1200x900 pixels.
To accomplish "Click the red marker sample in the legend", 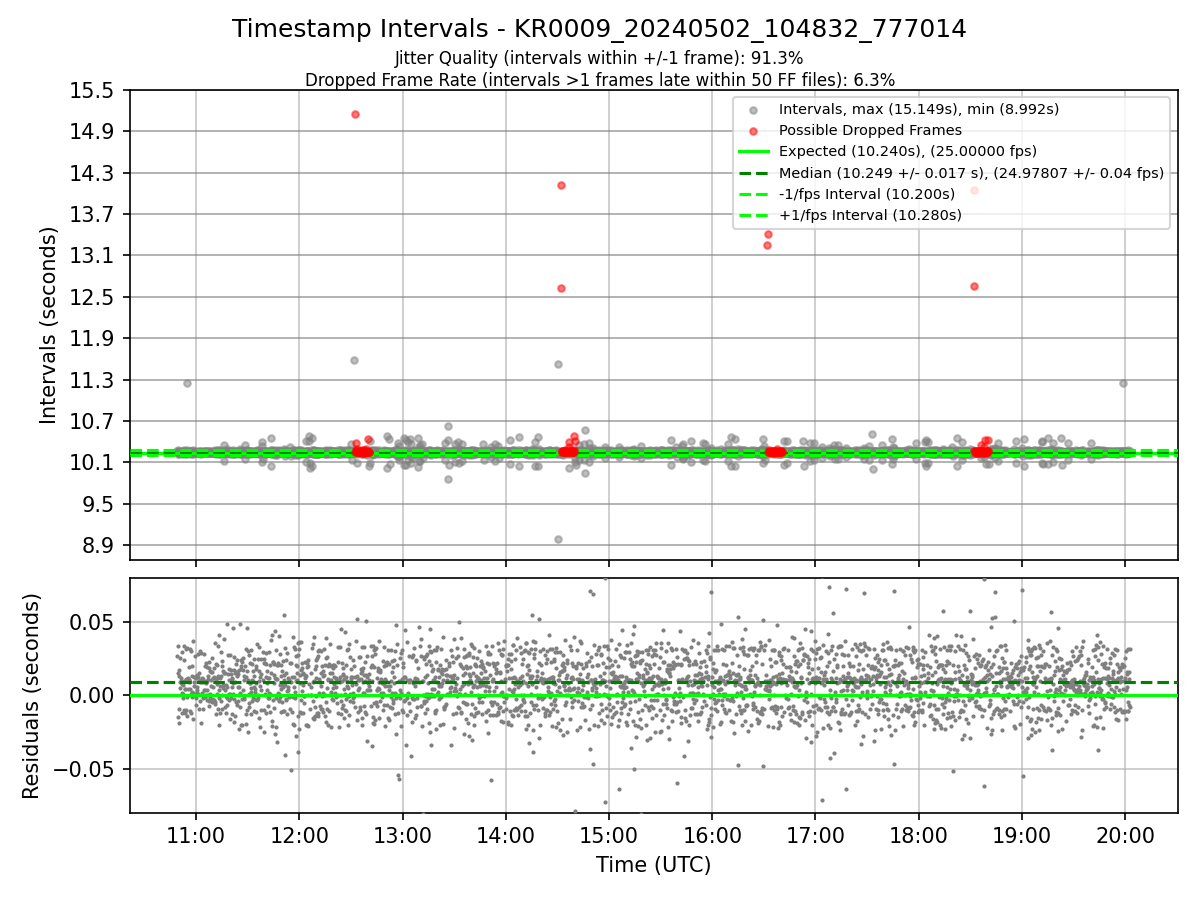I will (753, 131).
